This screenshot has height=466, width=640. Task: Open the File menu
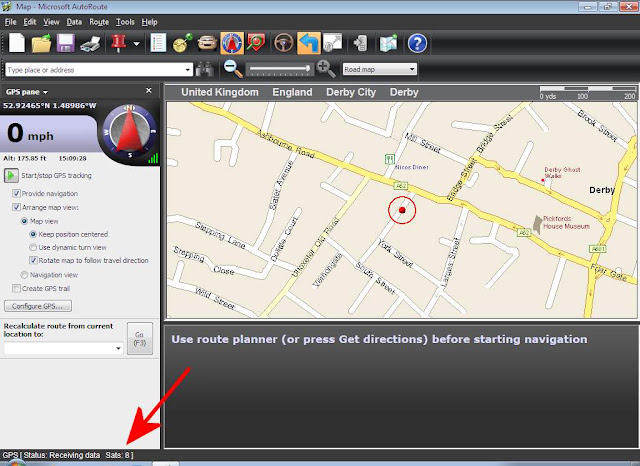pos(10,22)
